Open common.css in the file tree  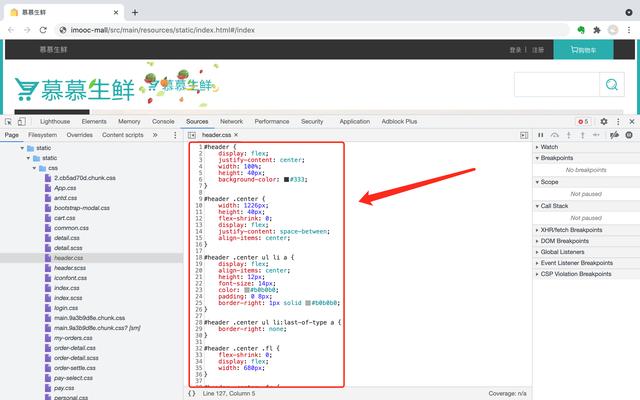(x=71, y=228)
